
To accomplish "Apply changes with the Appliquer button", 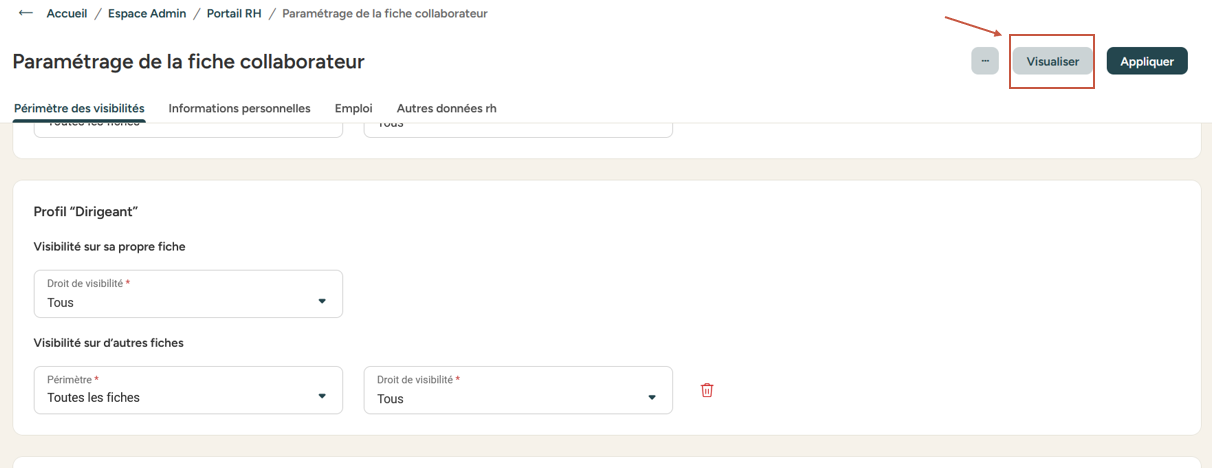I will point(1147,61).
